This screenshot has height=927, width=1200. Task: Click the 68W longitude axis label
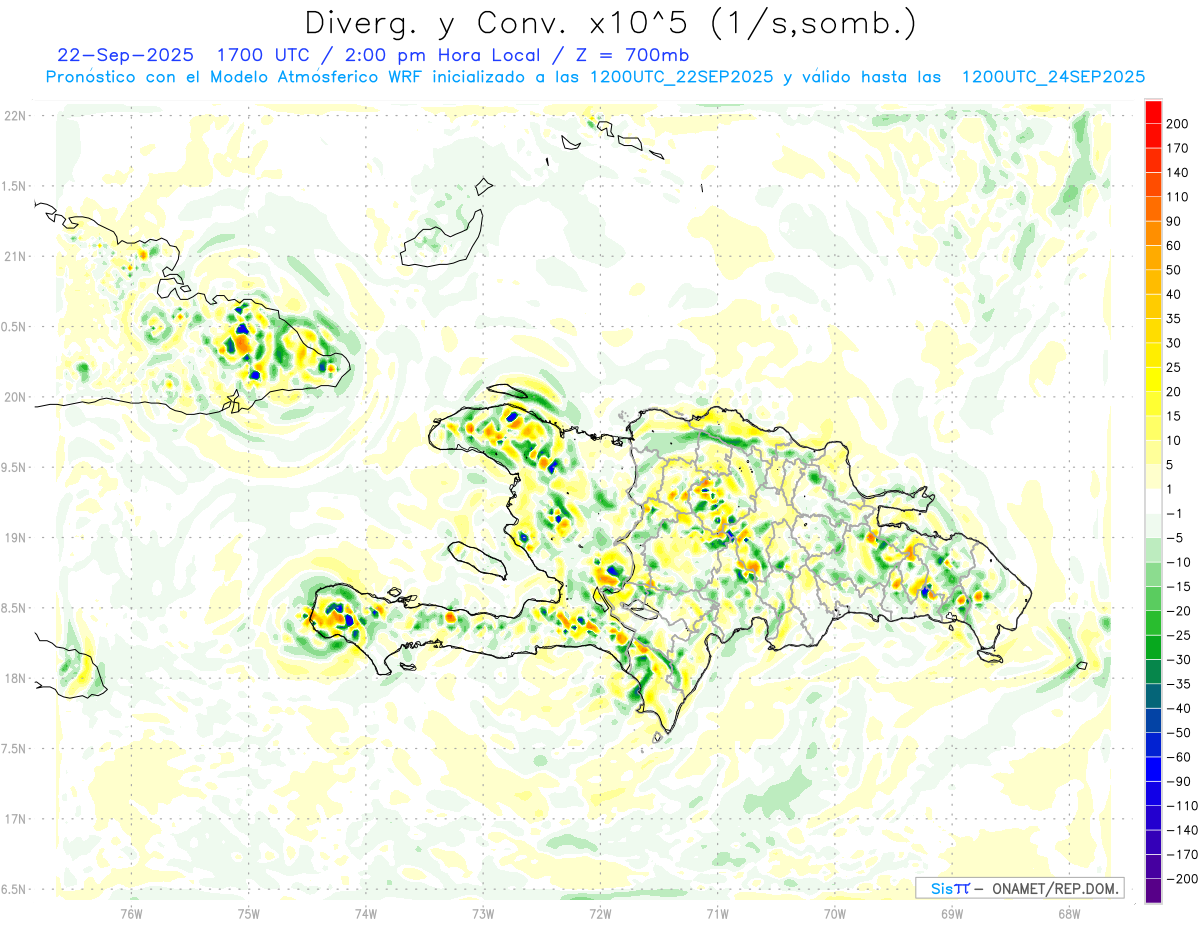(x=1069, y=912)
